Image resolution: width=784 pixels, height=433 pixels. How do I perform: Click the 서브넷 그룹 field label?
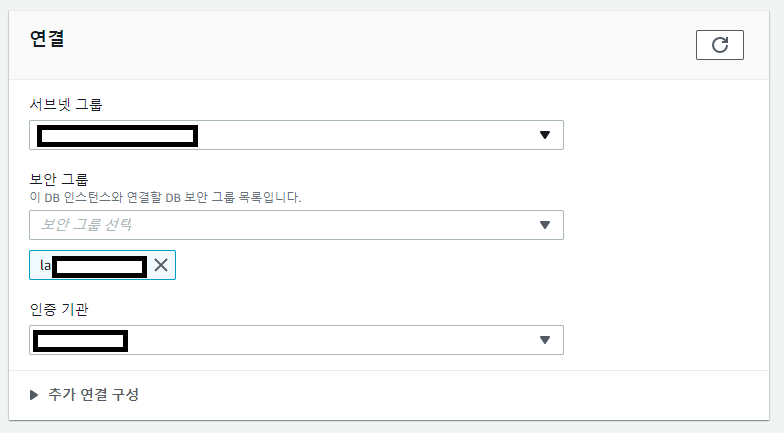(x=66, y=104)
